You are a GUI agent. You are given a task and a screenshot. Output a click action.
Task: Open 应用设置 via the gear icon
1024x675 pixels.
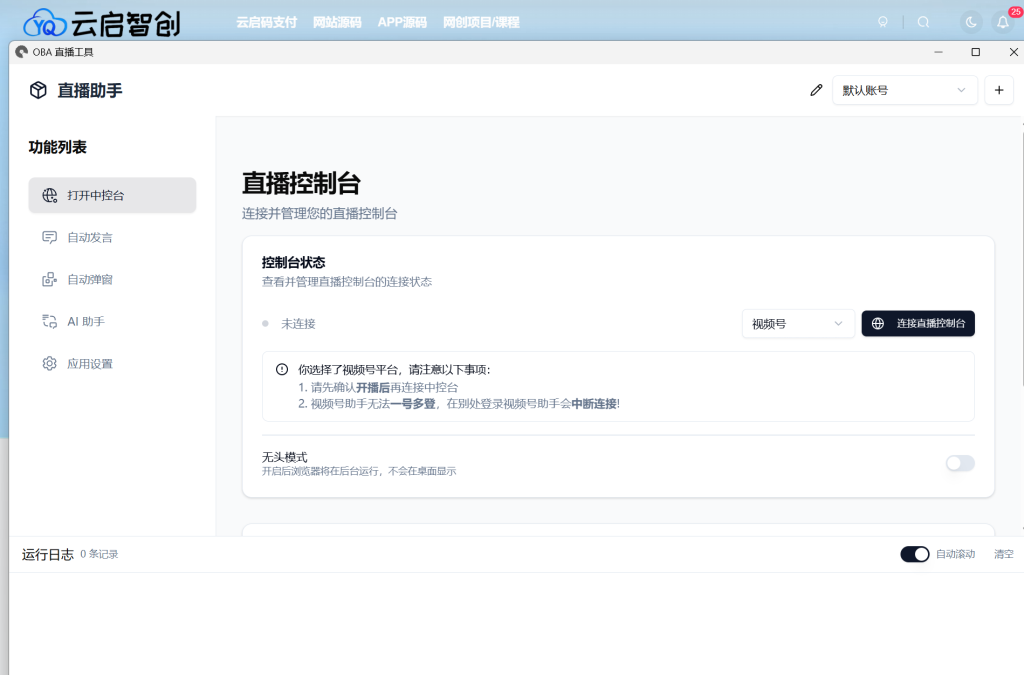[x=49, y=363]
